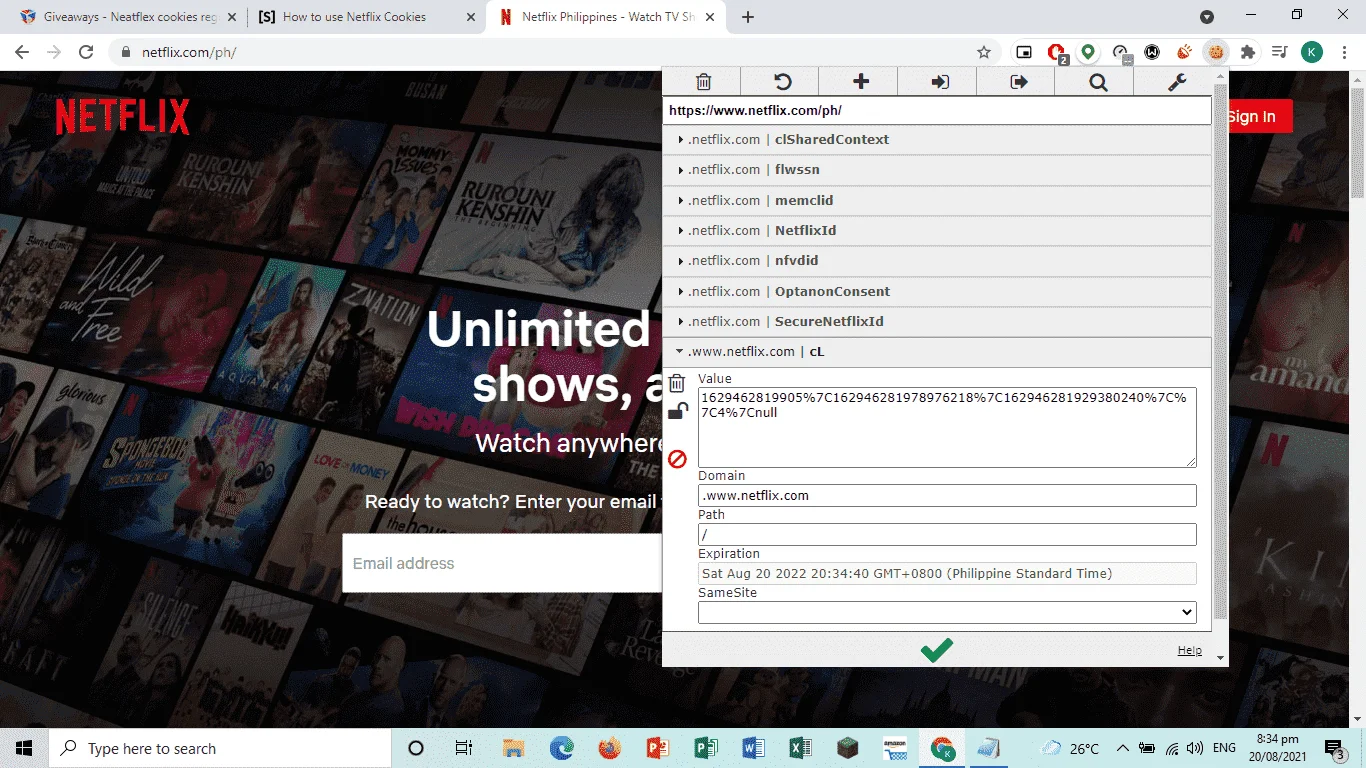
Task: Open the tab search dropdown arrow
Action: pos(1207,17)
